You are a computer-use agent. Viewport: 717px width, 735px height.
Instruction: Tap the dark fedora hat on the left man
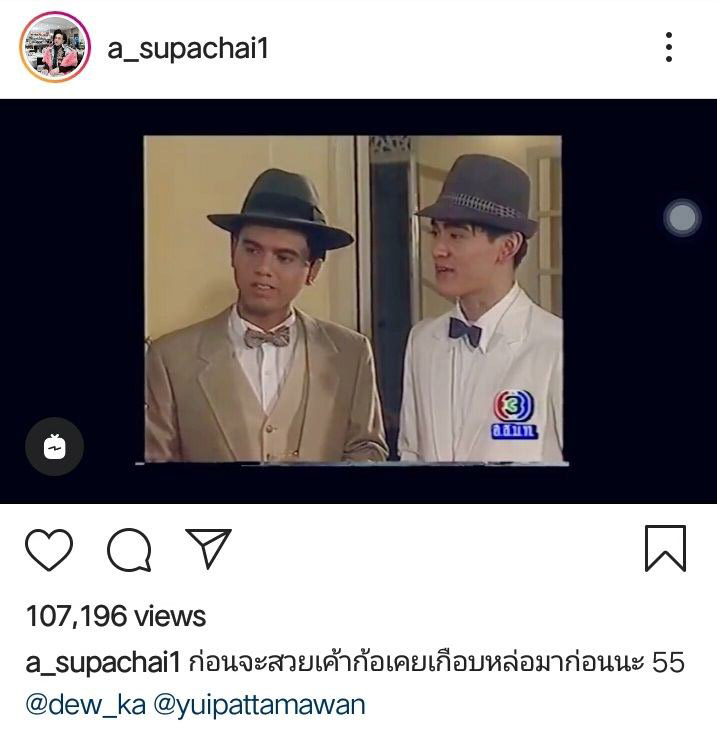280,210
